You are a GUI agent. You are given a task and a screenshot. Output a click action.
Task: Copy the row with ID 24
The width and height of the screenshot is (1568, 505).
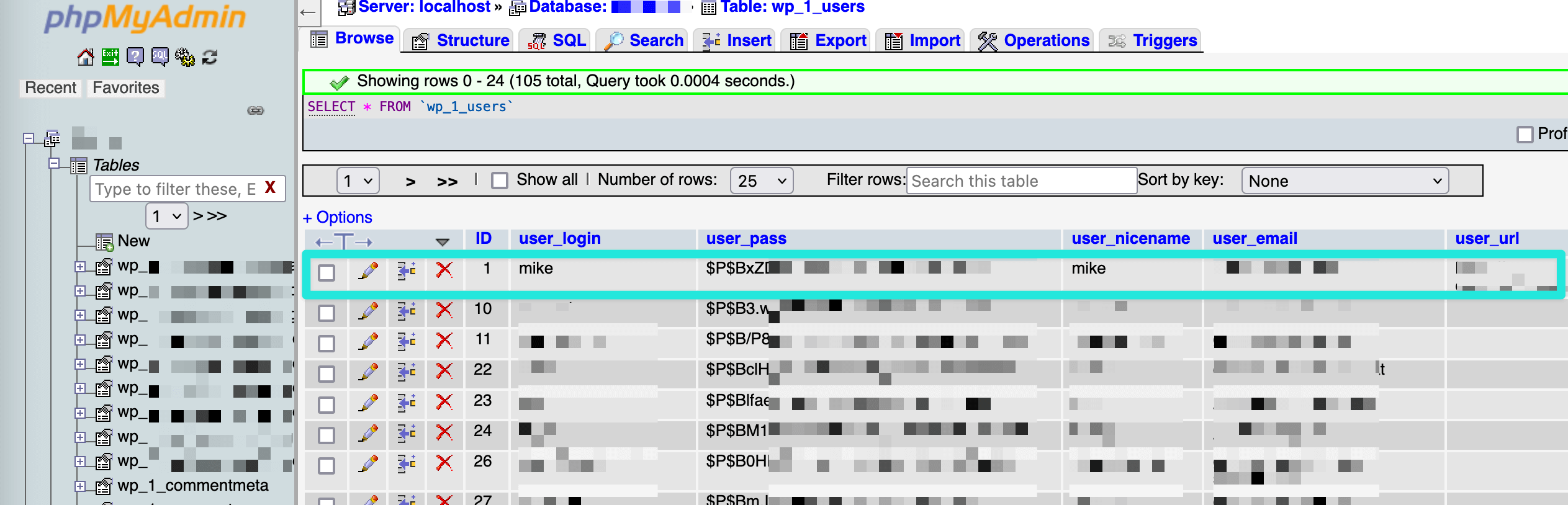click(407, 433)
